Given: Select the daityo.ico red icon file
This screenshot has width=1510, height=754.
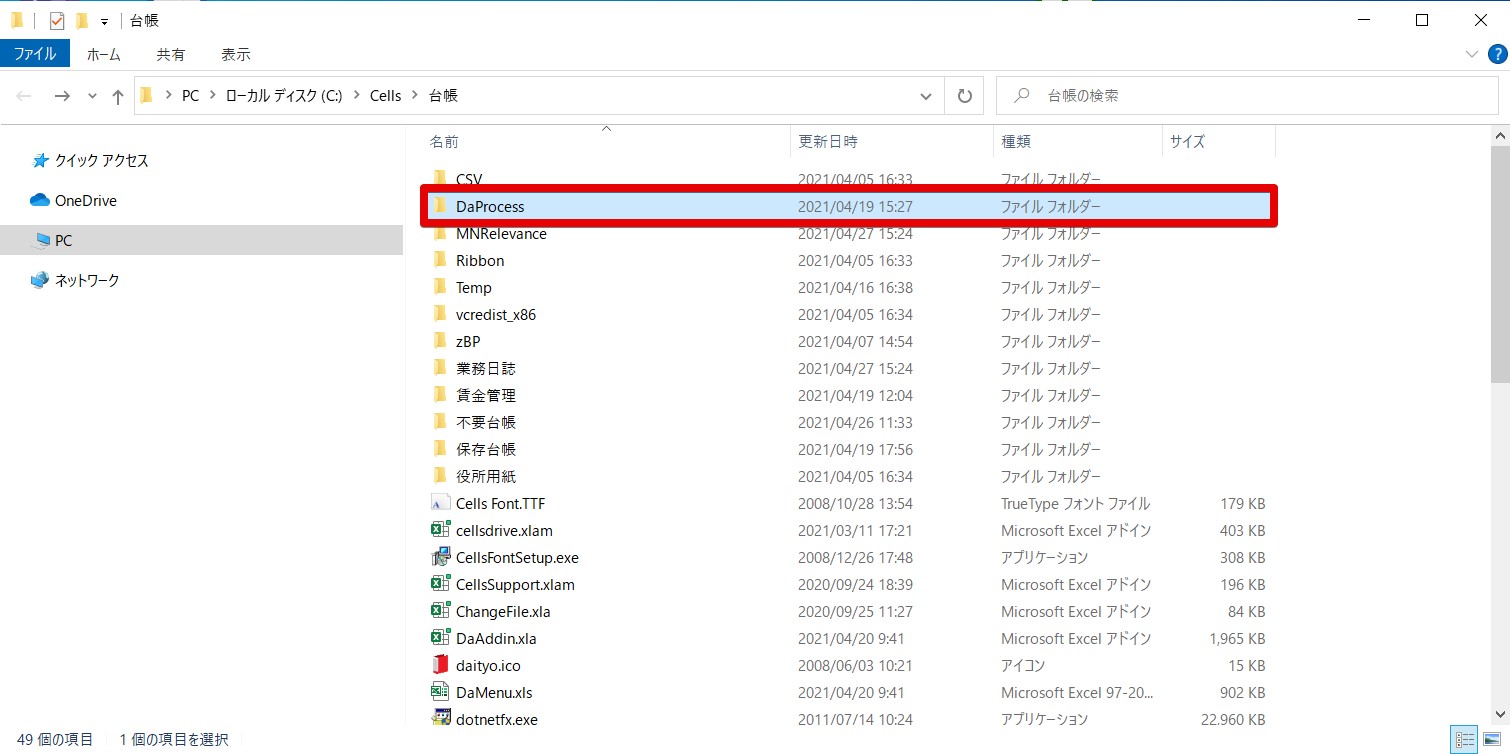Looking at the screenshot, I should tap(440, 665).
